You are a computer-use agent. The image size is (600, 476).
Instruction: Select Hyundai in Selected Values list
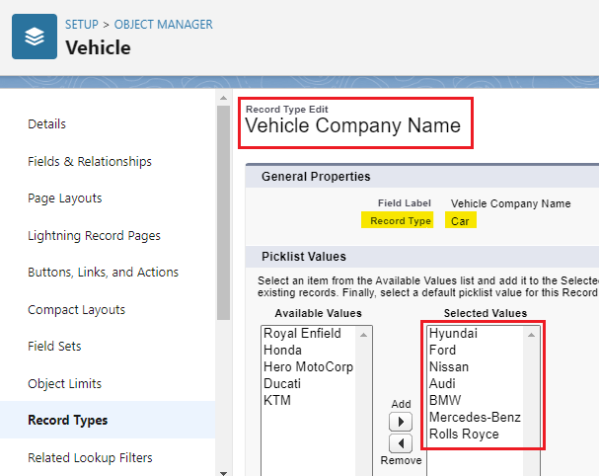pyautogui.click(x=453, y=334)
